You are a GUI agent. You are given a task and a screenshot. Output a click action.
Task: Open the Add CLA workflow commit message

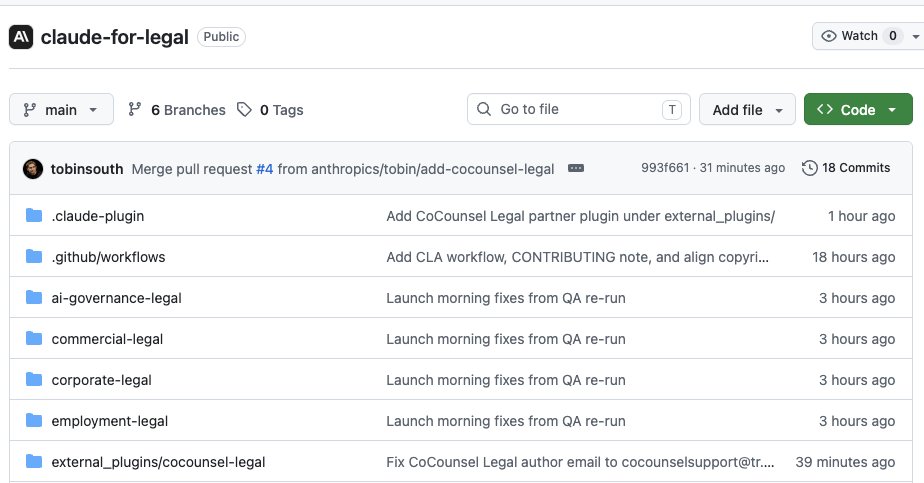(x=578, y=257)
